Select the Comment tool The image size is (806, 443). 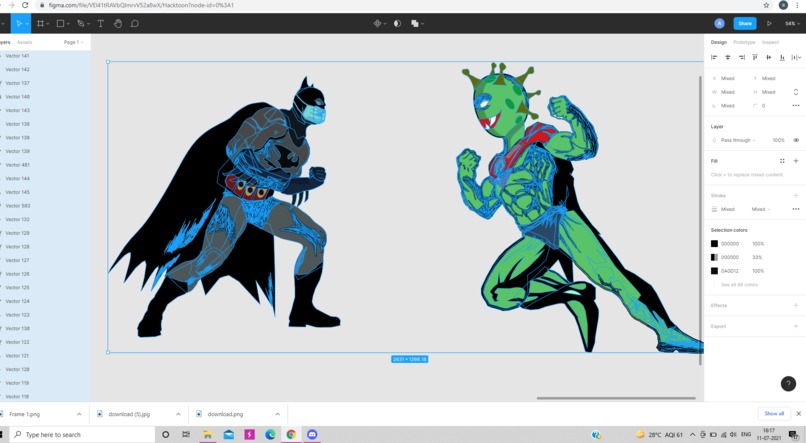point(135,24)
